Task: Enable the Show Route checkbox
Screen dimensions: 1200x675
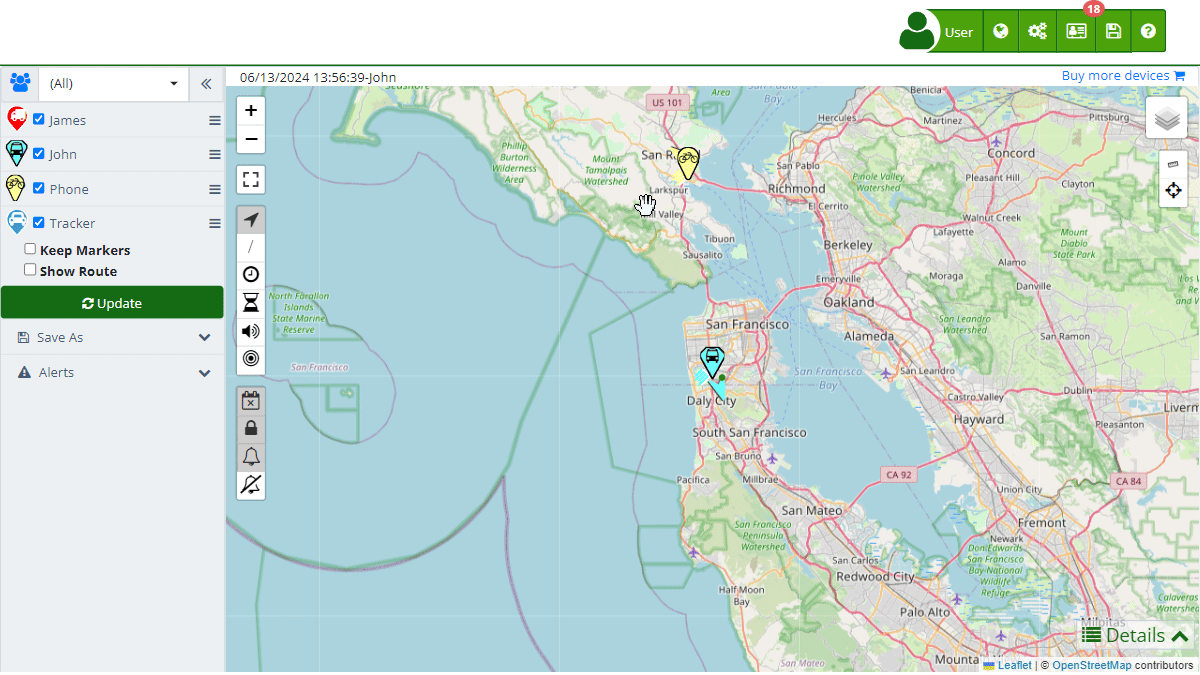Action: click(x=30, y=270)
